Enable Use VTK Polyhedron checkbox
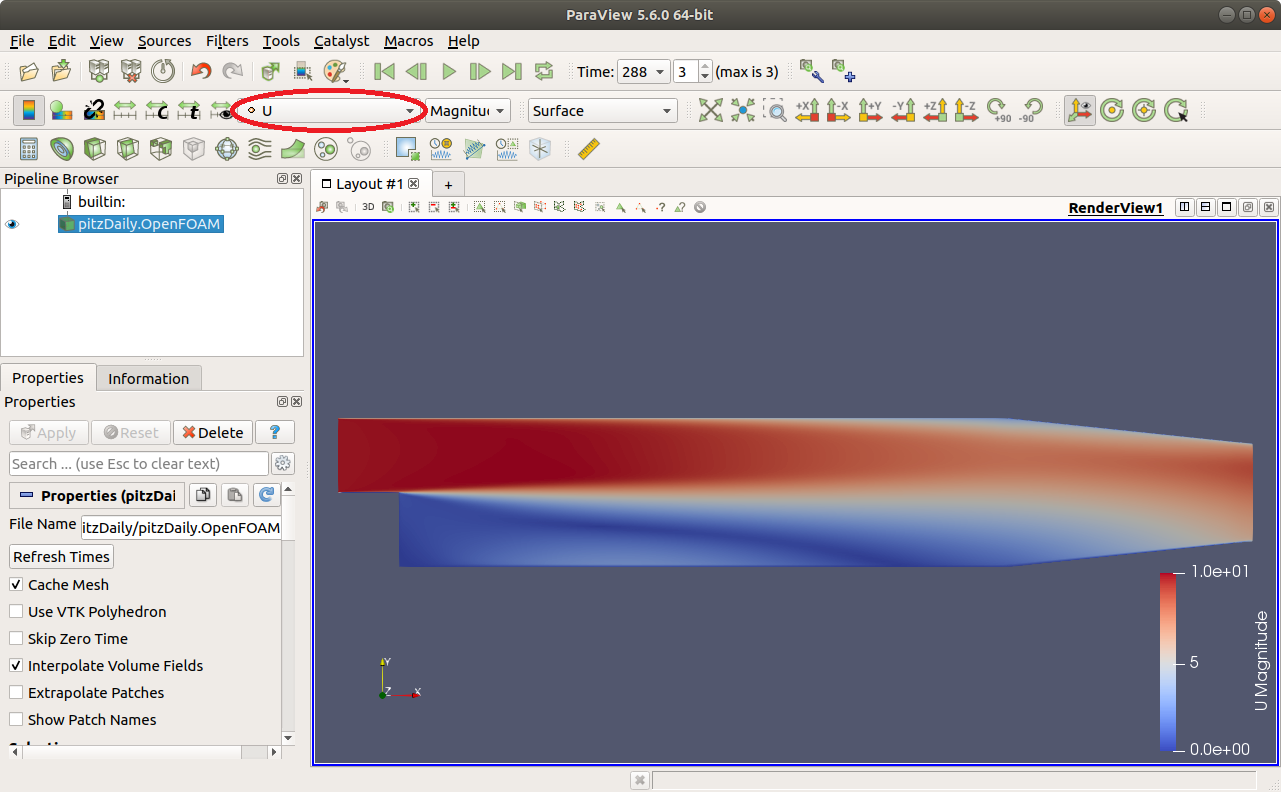Screen dimensions: 1281x792 click(x=16, y=611)
